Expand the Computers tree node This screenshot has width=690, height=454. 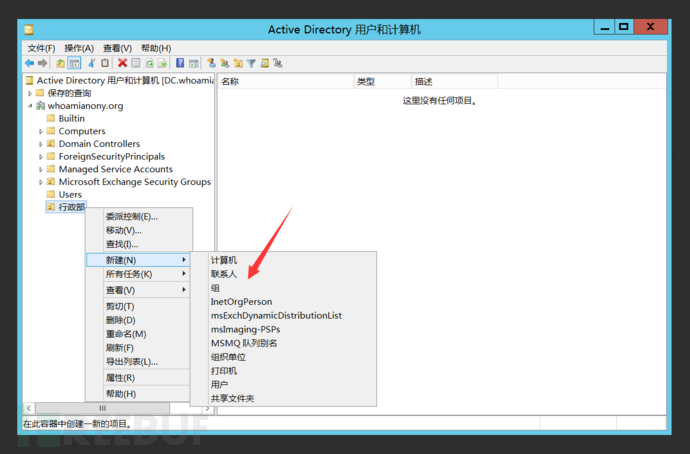pos(40,131)
